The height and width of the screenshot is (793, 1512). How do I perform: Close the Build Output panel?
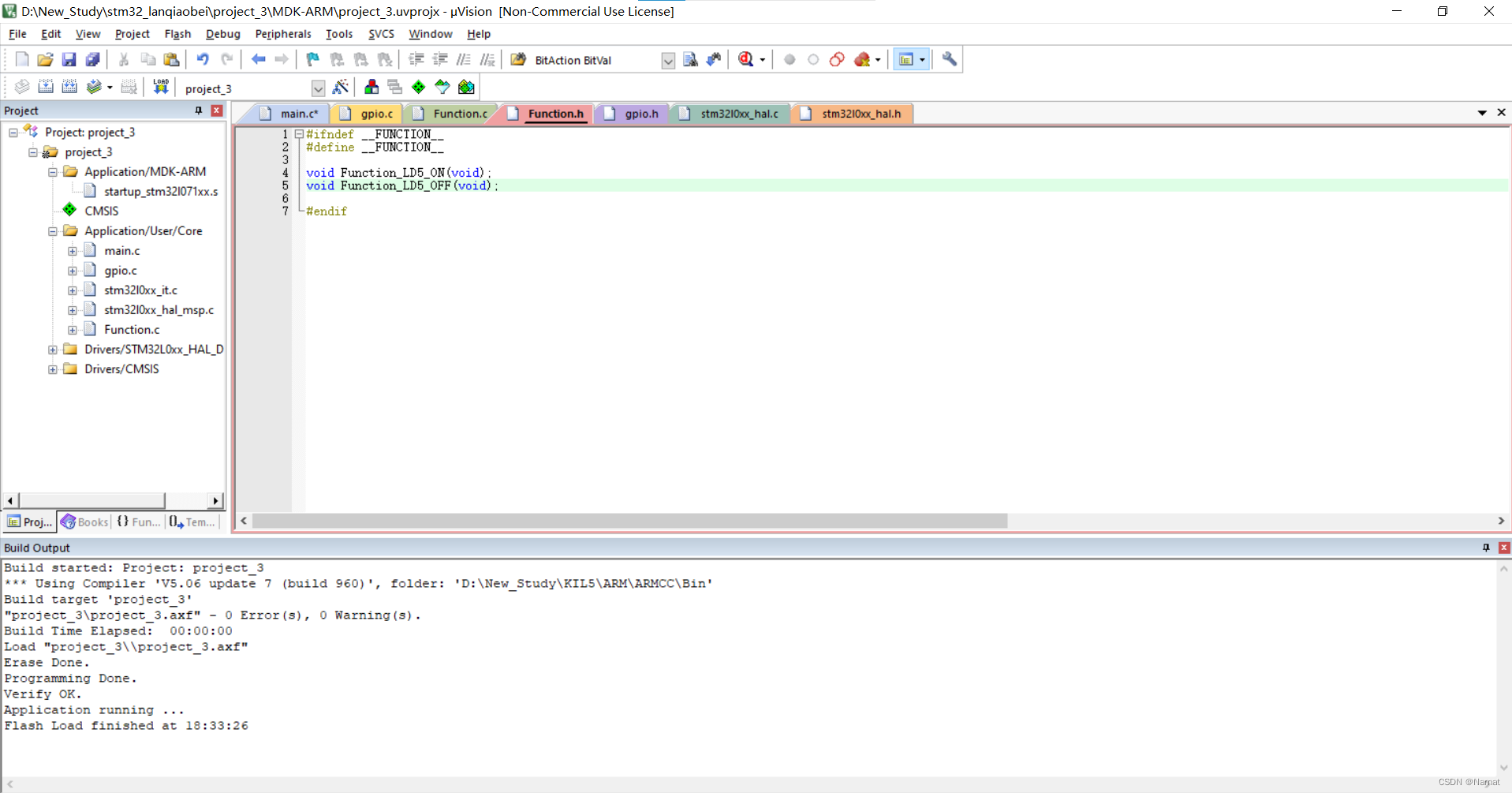pyautogui.click(x=1504, y=548)
